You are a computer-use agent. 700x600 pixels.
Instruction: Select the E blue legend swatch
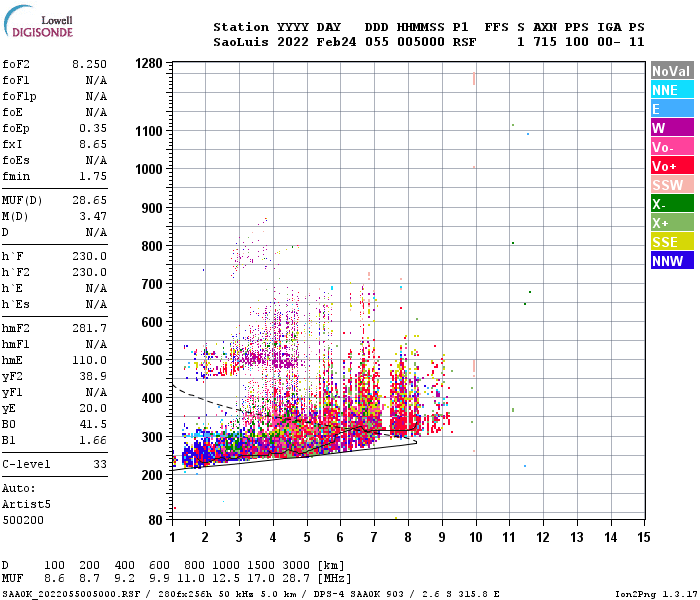(672, 109)
